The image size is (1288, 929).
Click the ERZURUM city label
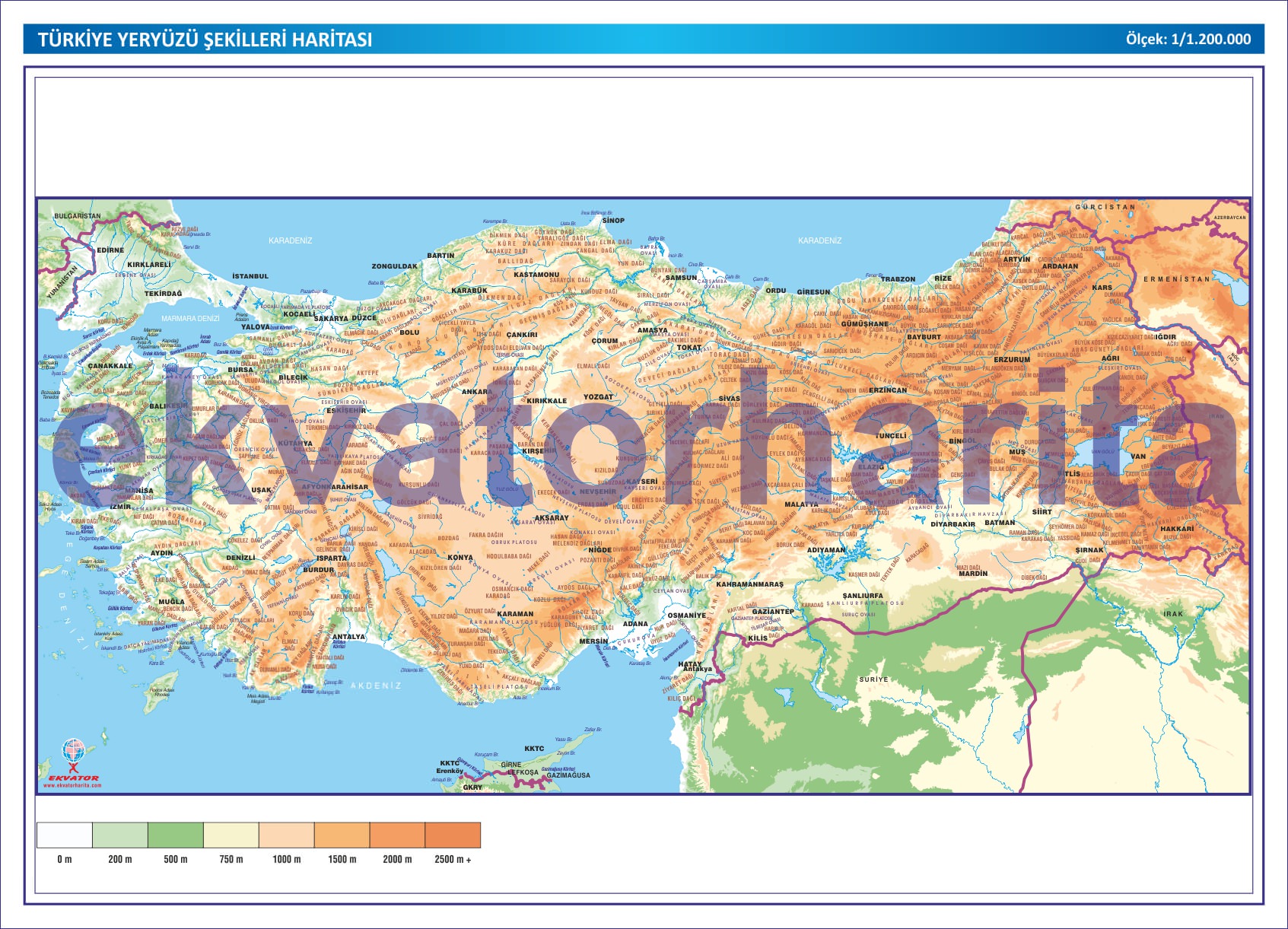pos(1013,359)
